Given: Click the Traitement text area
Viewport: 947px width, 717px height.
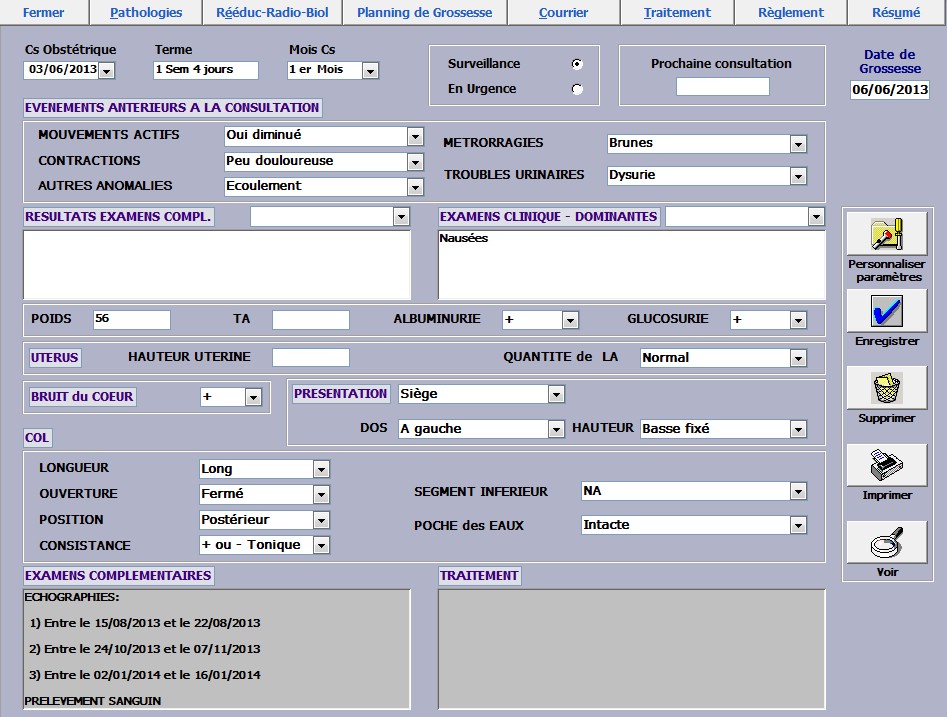Looking at the screenshot, I should (x=631, y=648).
